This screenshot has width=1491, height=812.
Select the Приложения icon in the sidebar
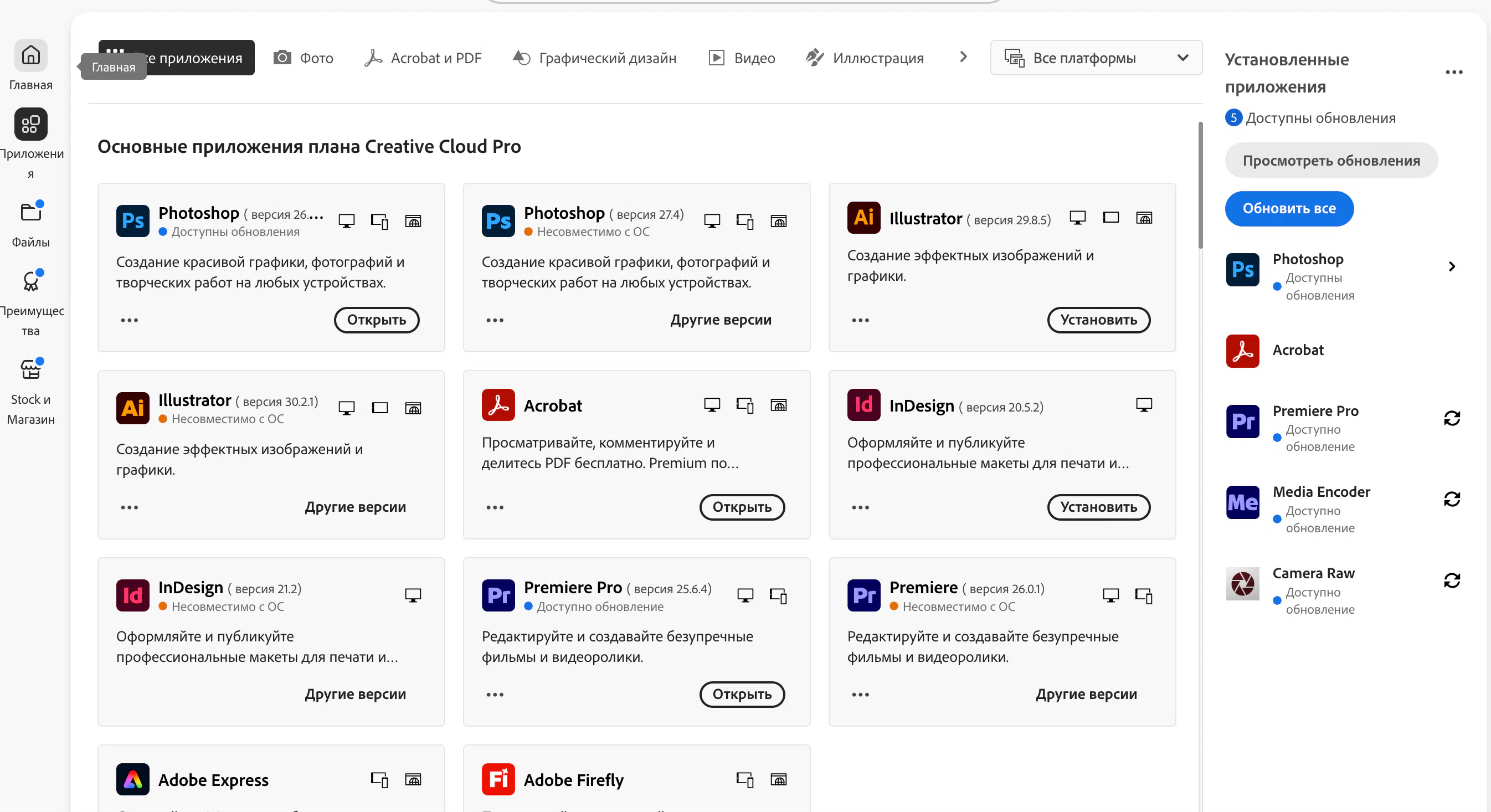pyautogui.click(x=30, y=125)
